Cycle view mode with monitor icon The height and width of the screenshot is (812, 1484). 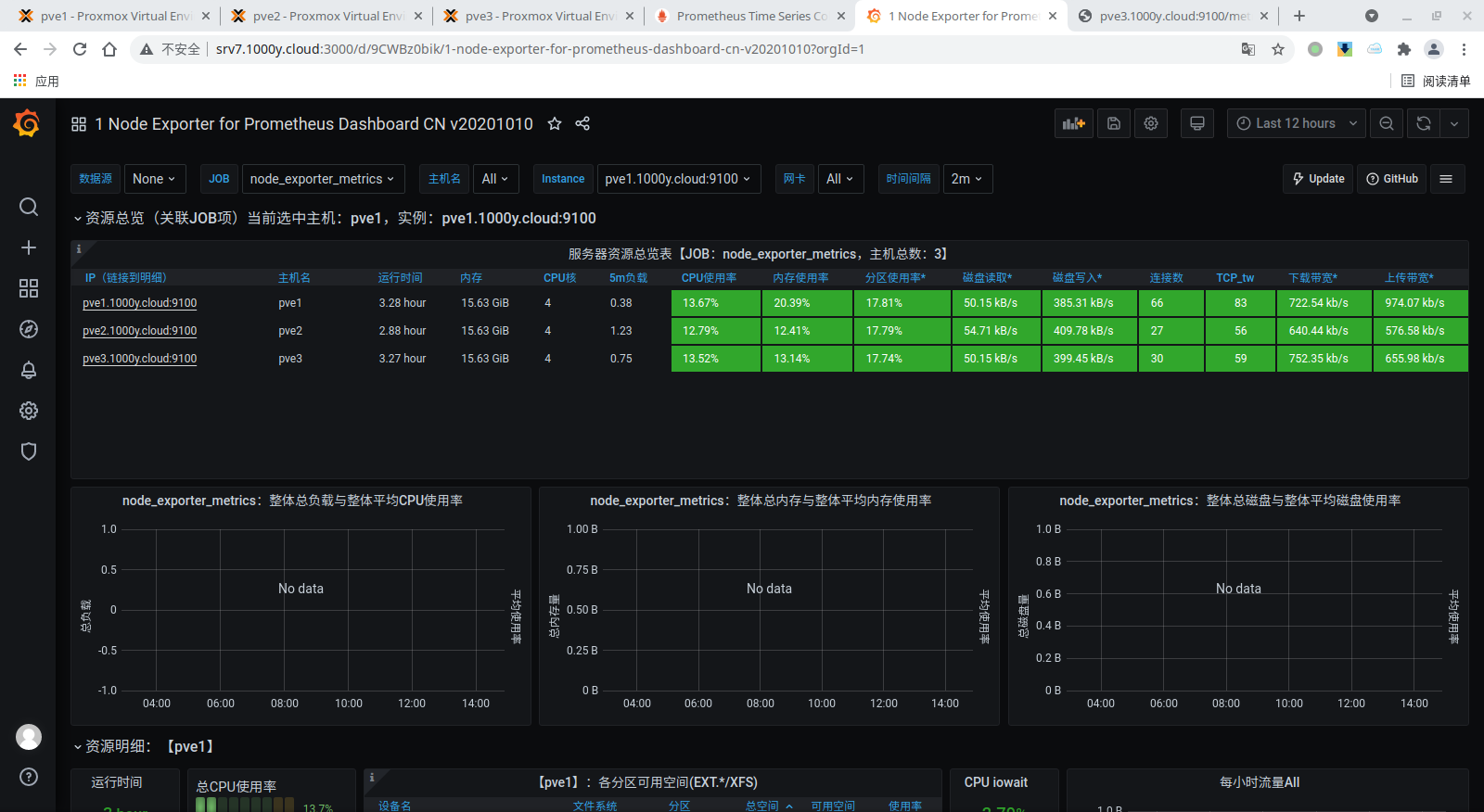(x=1197, y=123)
